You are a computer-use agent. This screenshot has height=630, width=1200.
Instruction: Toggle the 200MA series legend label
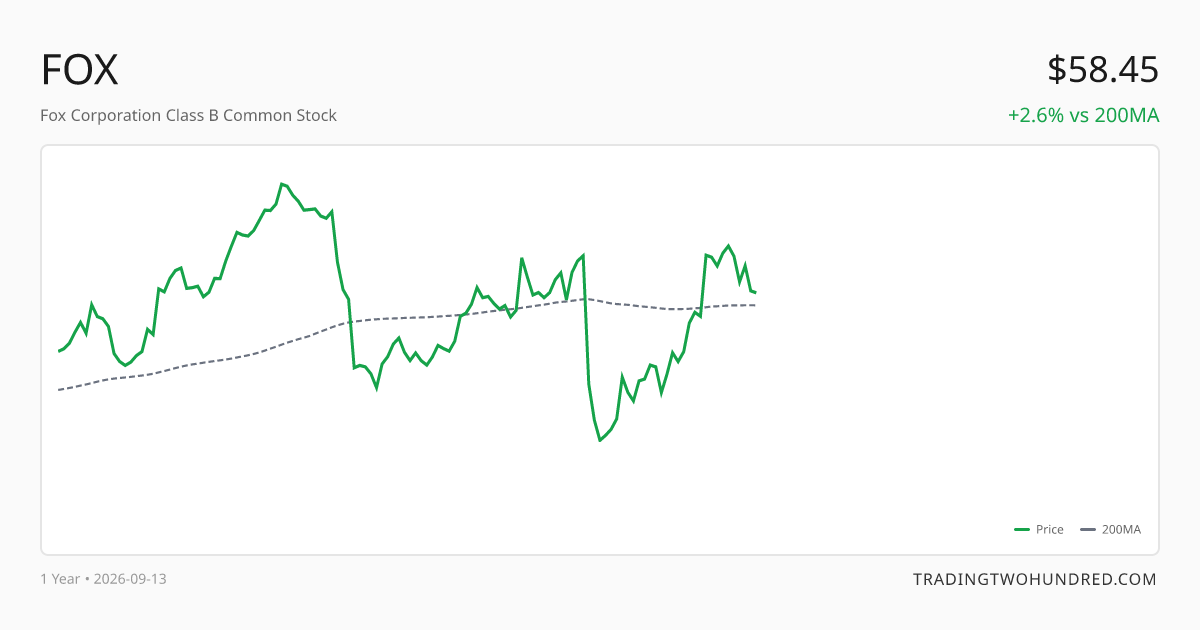(1121, 530)
